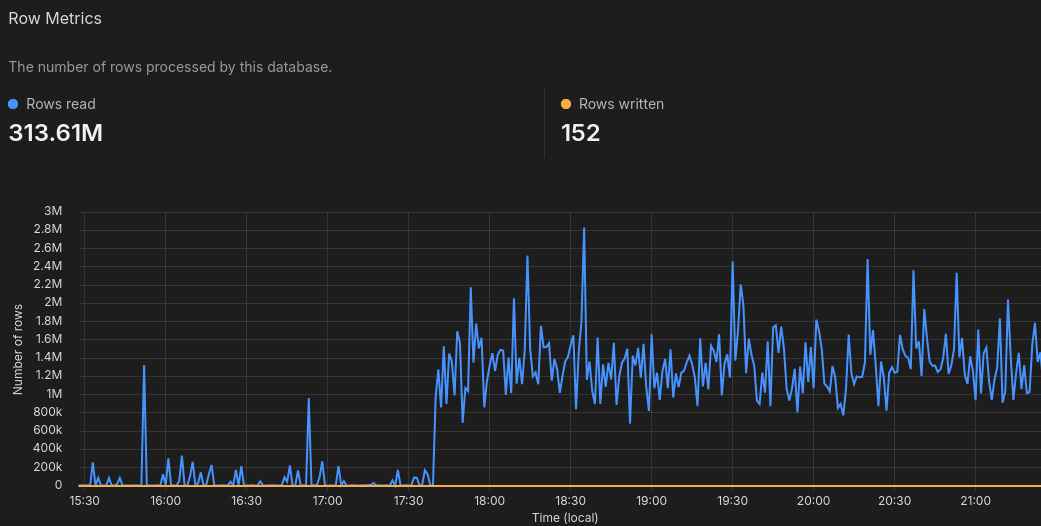Click the 20:30 time axis label
Screen dimensions: 1041x526
point(894,501)
